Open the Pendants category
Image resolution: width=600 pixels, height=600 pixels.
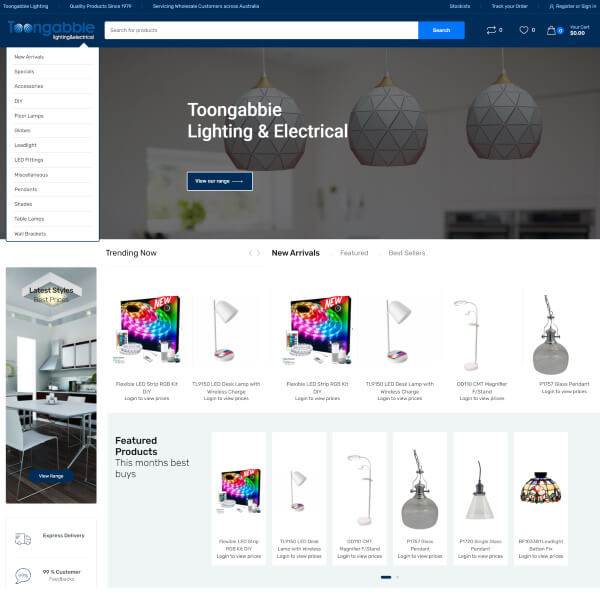pos(26,189)
